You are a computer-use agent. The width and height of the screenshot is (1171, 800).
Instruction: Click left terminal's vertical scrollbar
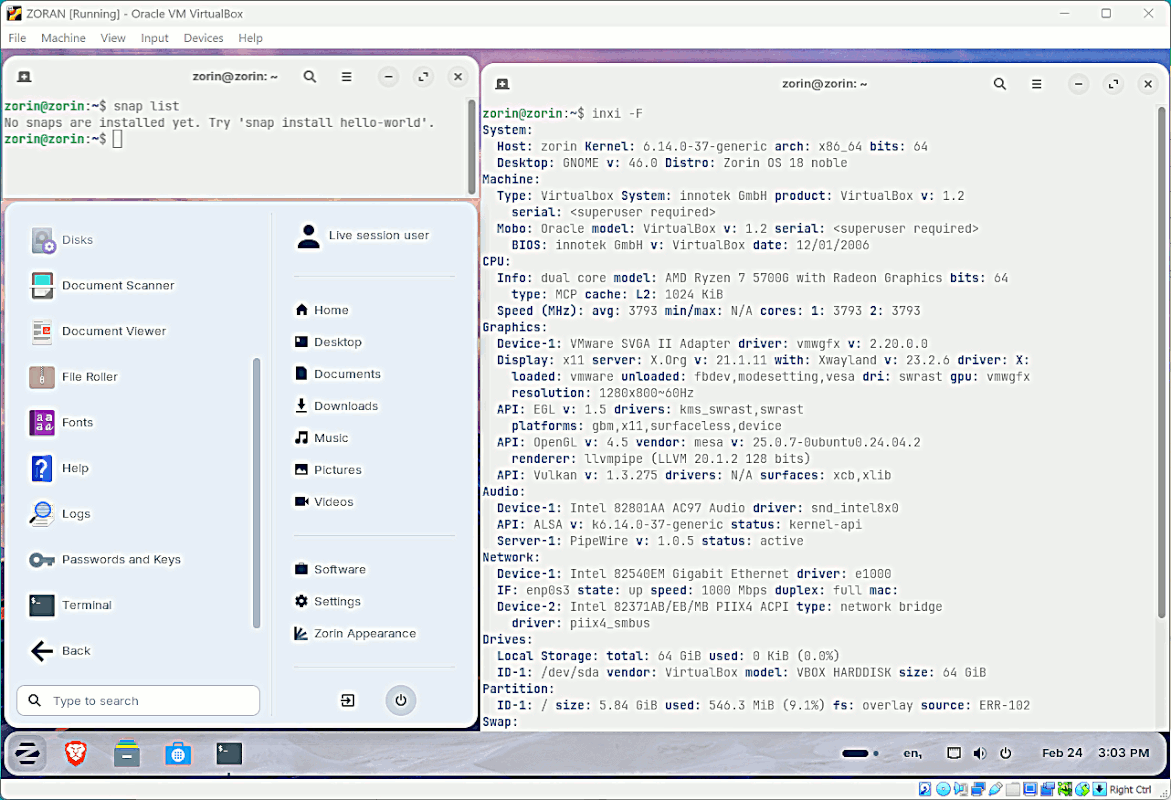[x=471, y=146]
